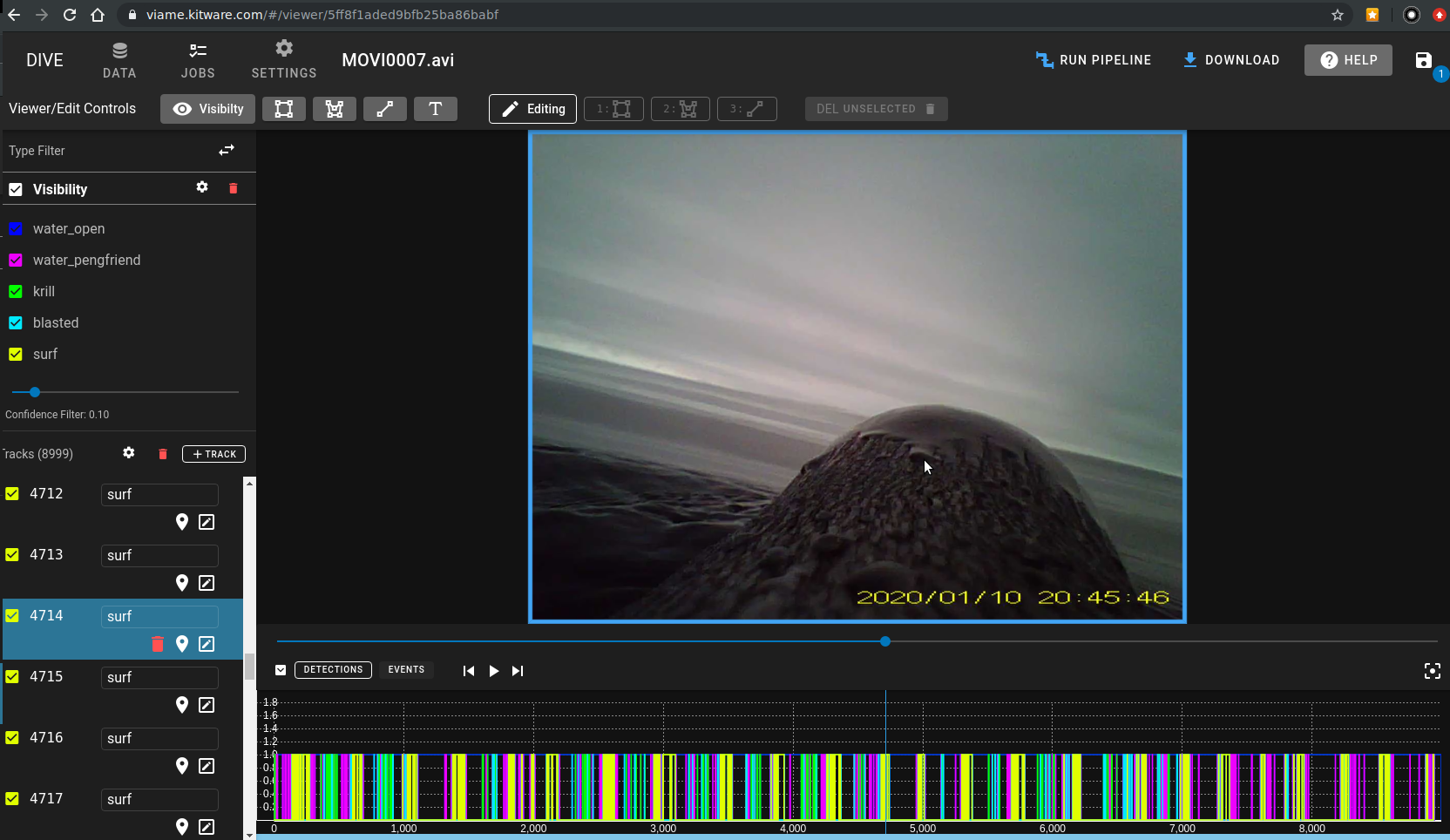Image resolution: width=1450 pixels, height=840 pixels.
Task: Click the track list scrollbar thumb
Action: [249, 666]
